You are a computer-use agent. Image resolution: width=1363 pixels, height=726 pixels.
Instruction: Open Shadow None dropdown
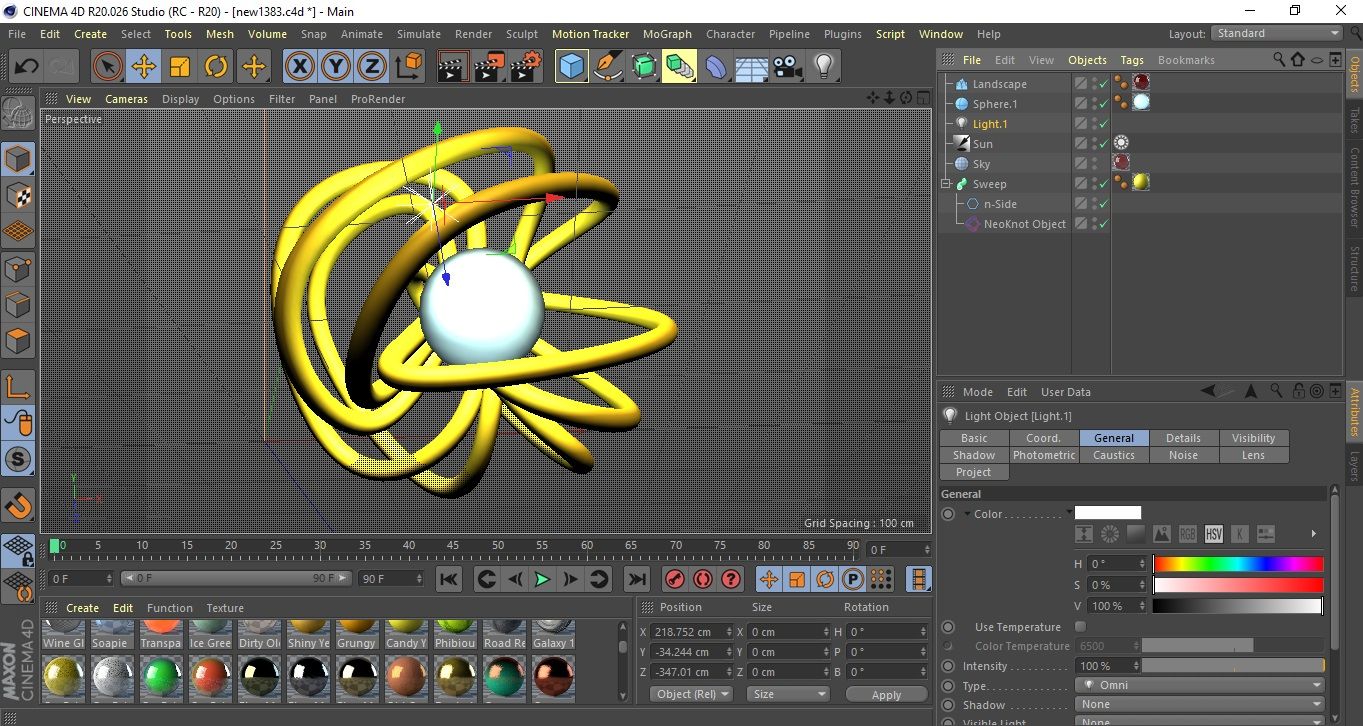pos(1200,704)
